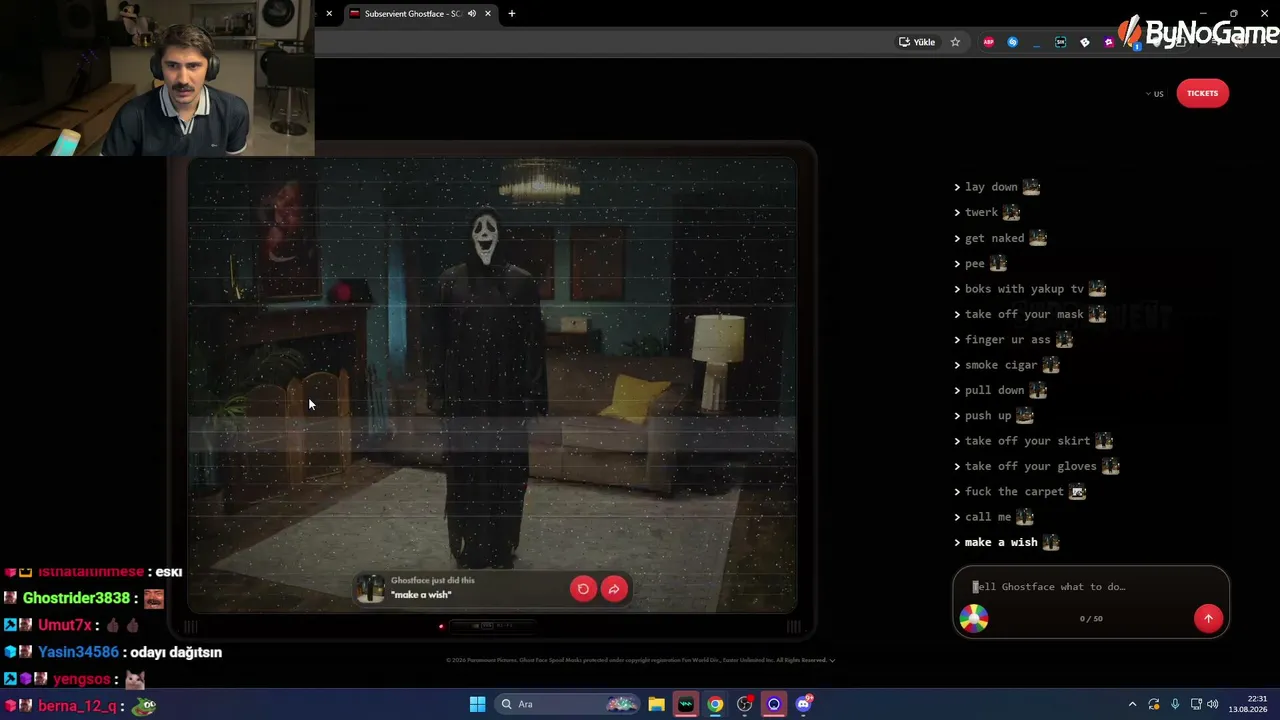Open the green waveform app in taskbar
The width and height of the screenshot is (1280, 720).
[x=686, y=704]
